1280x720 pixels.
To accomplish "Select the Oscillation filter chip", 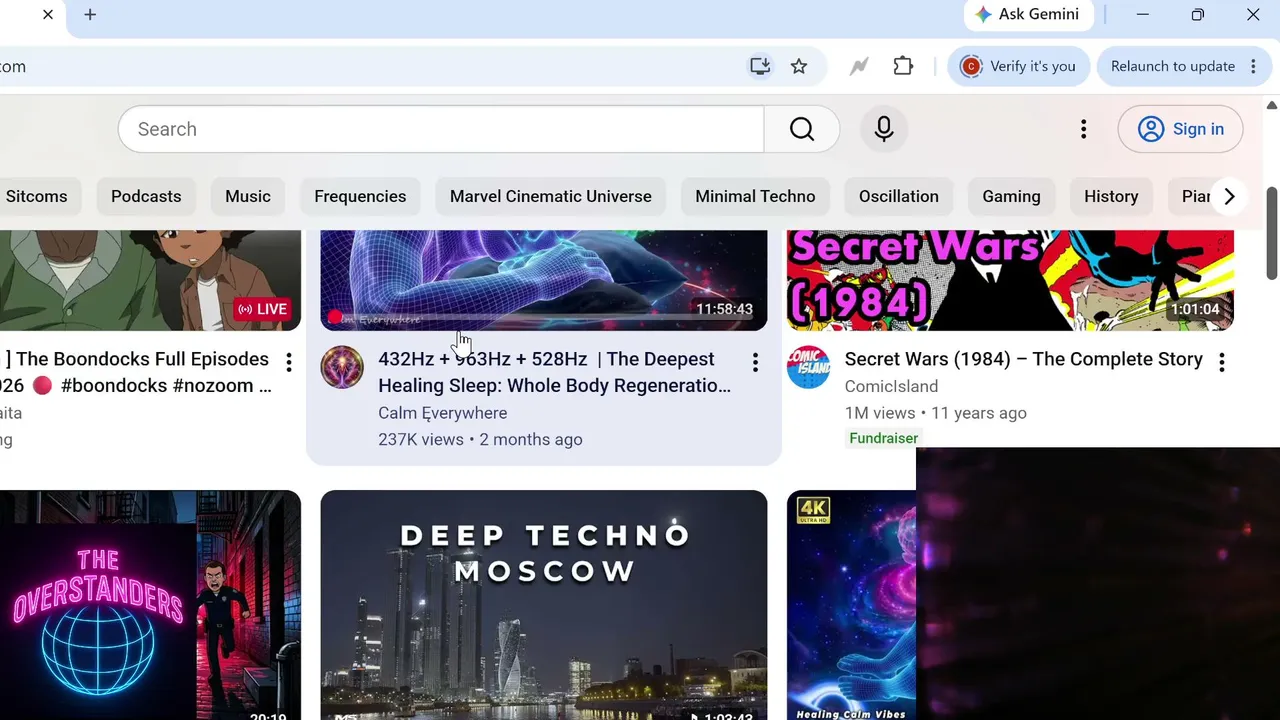I will (x=899, y=196).
